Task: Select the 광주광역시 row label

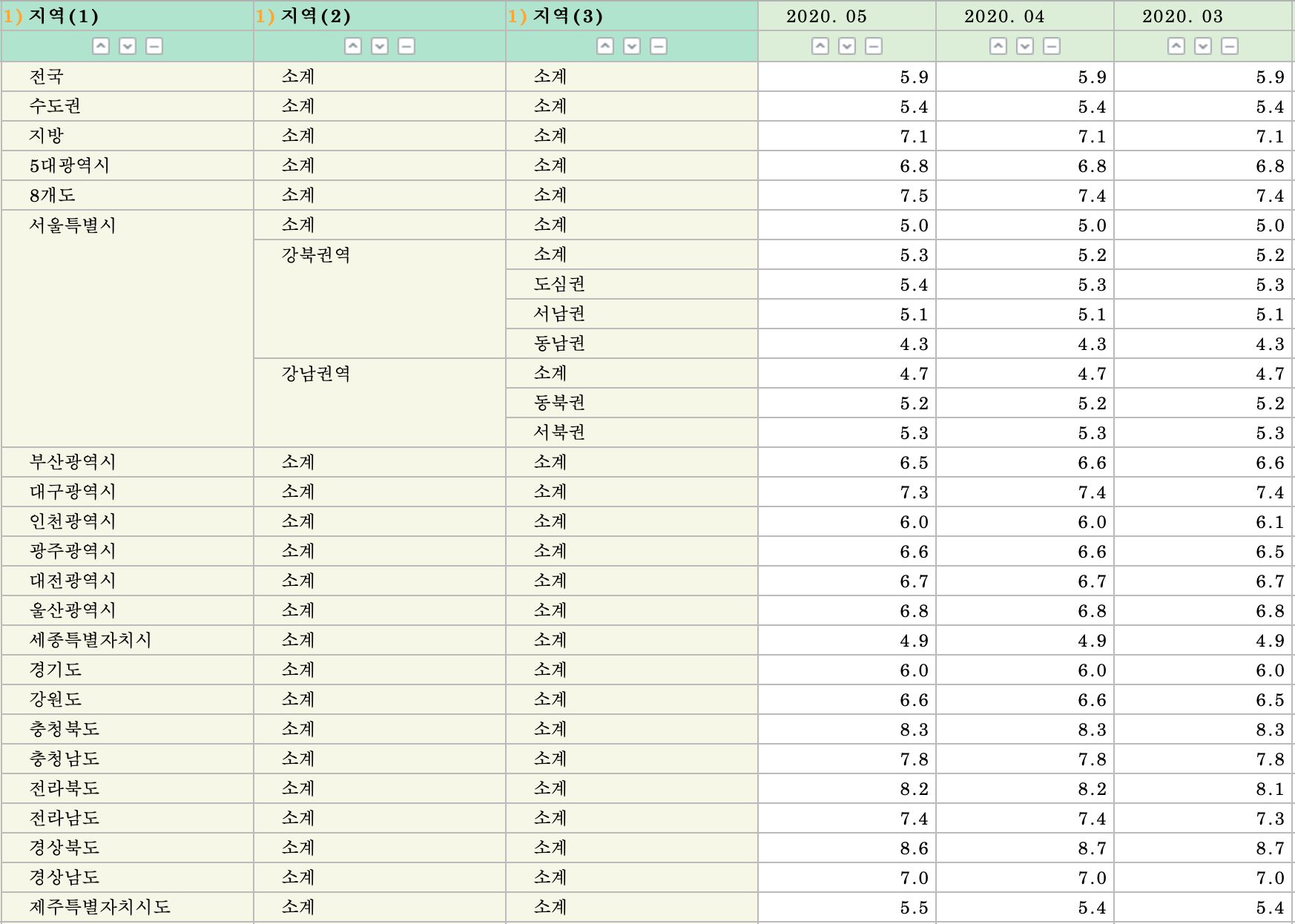Action: [73, 551]
